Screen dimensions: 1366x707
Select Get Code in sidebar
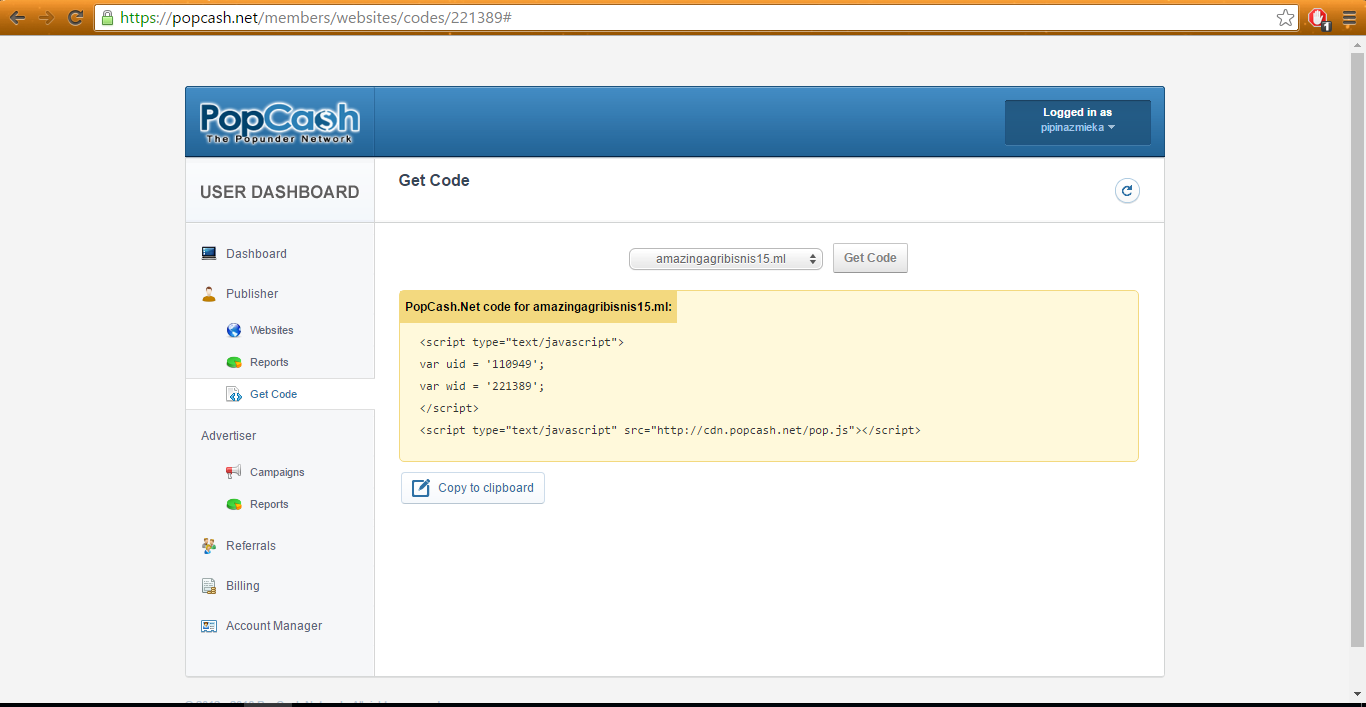coord(274,394)
